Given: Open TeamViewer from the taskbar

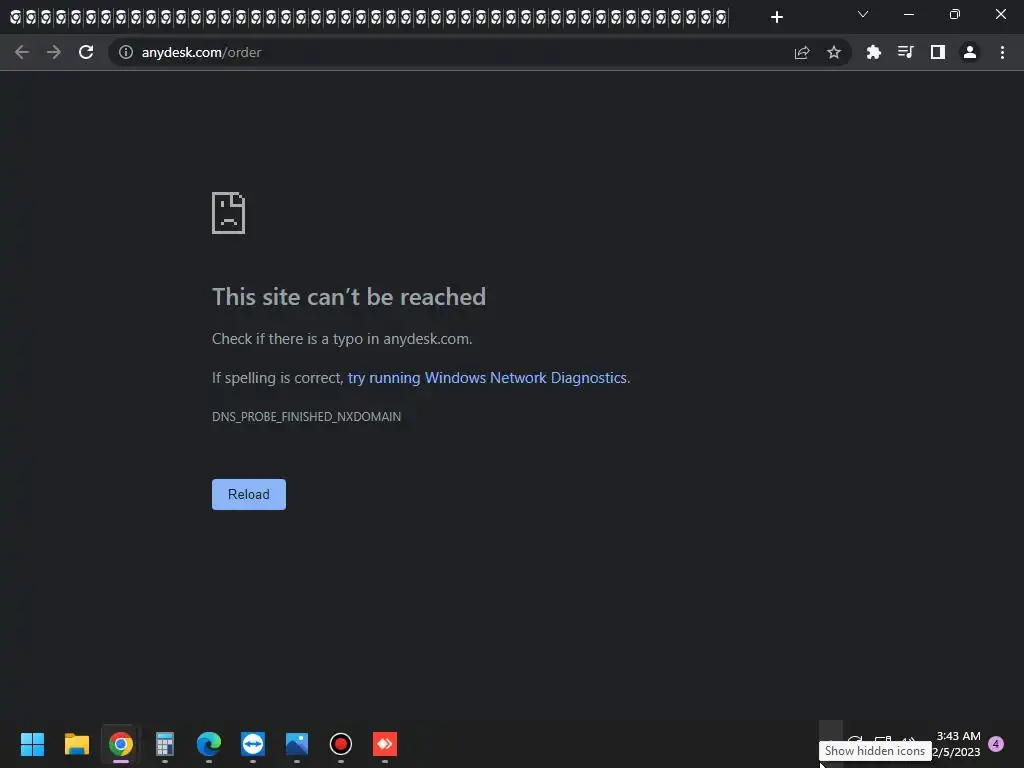Looking at the screenshot, I should pyautogui.click(x=253, y=744).
